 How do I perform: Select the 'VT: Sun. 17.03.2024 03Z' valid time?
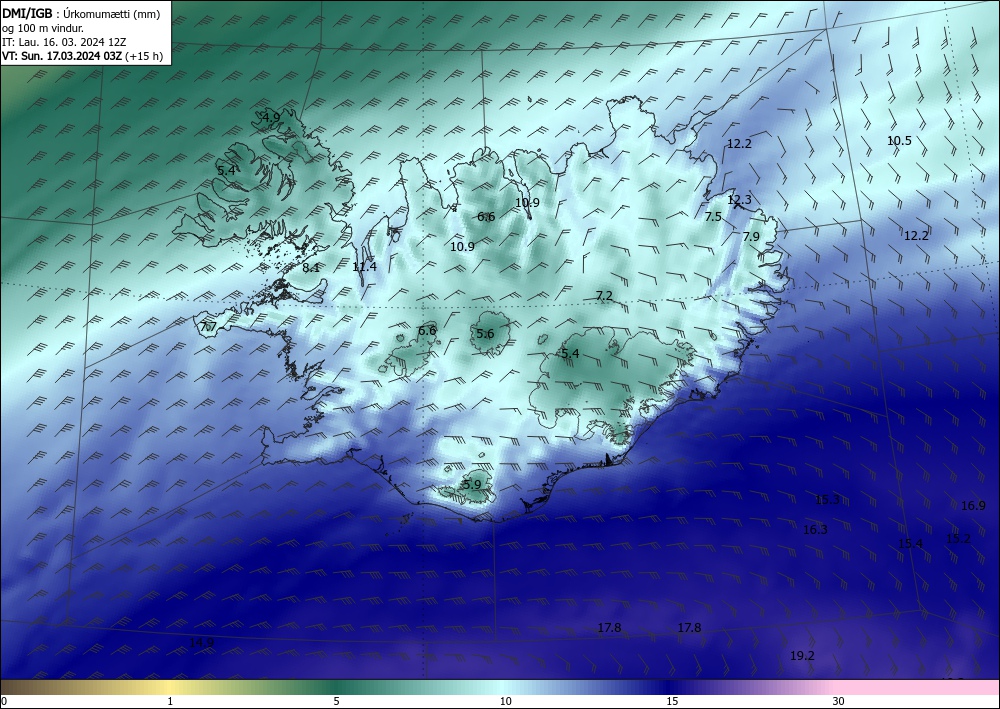tap(62, 56)
